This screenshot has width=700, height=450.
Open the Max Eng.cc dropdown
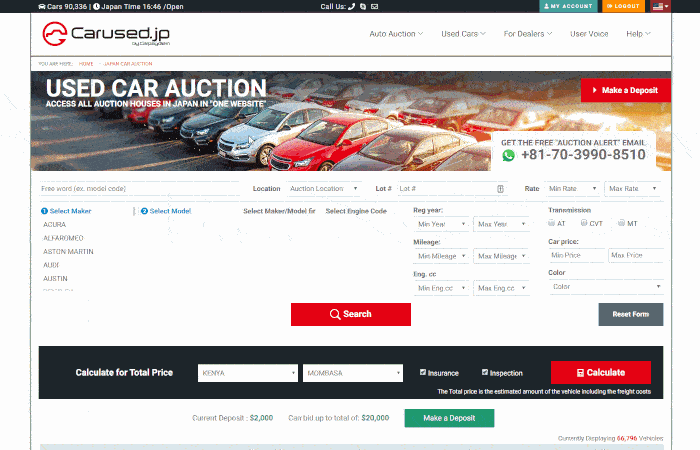coord(501,288)
